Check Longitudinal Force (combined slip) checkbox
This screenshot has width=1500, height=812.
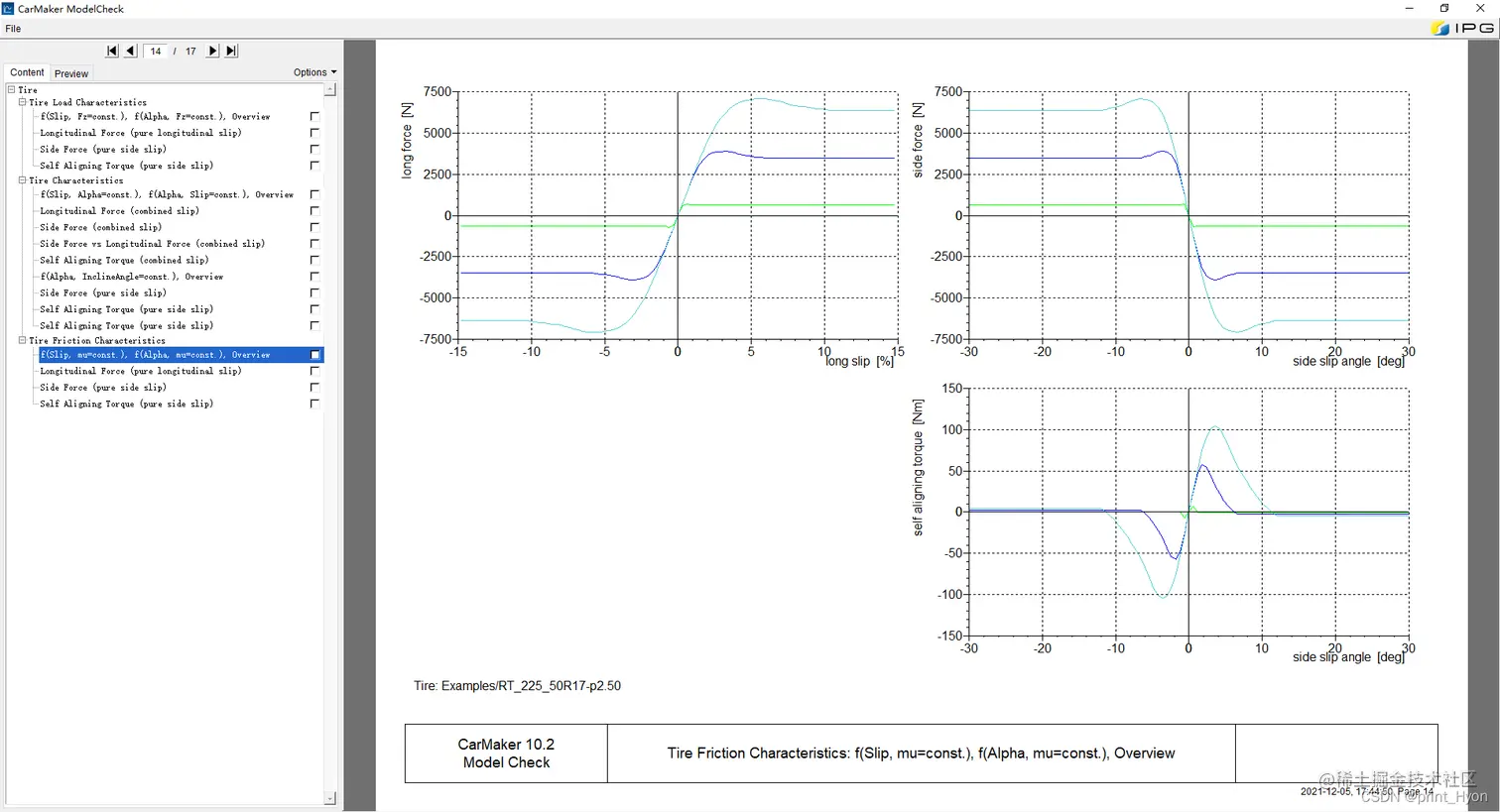(314, 210)
